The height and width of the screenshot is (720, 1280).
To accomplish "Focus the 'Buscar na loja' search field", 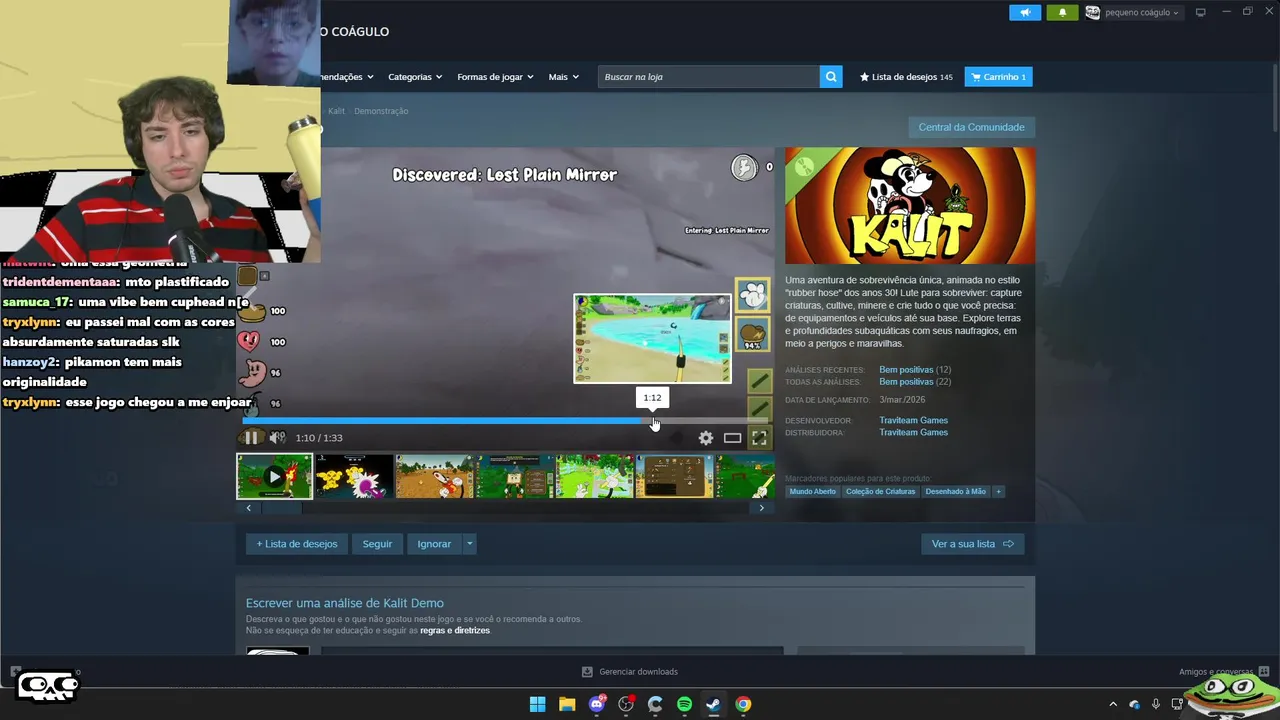I will pyautogui.click(x=709, y=77).
